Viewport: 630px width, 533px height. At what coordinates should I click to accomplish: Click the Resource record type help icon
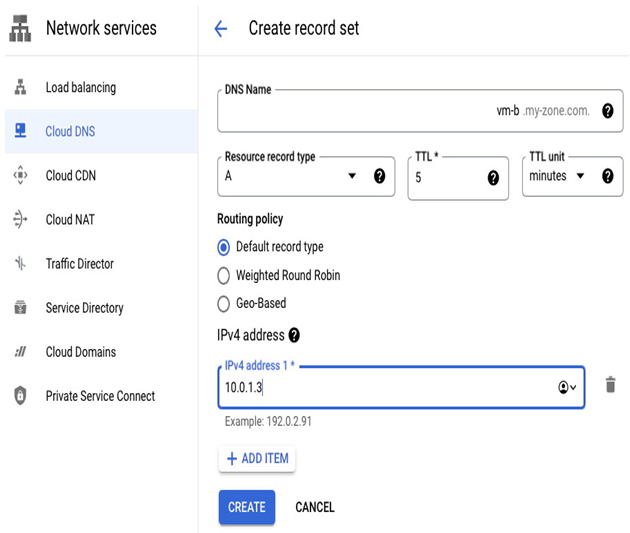click(379, 176)
